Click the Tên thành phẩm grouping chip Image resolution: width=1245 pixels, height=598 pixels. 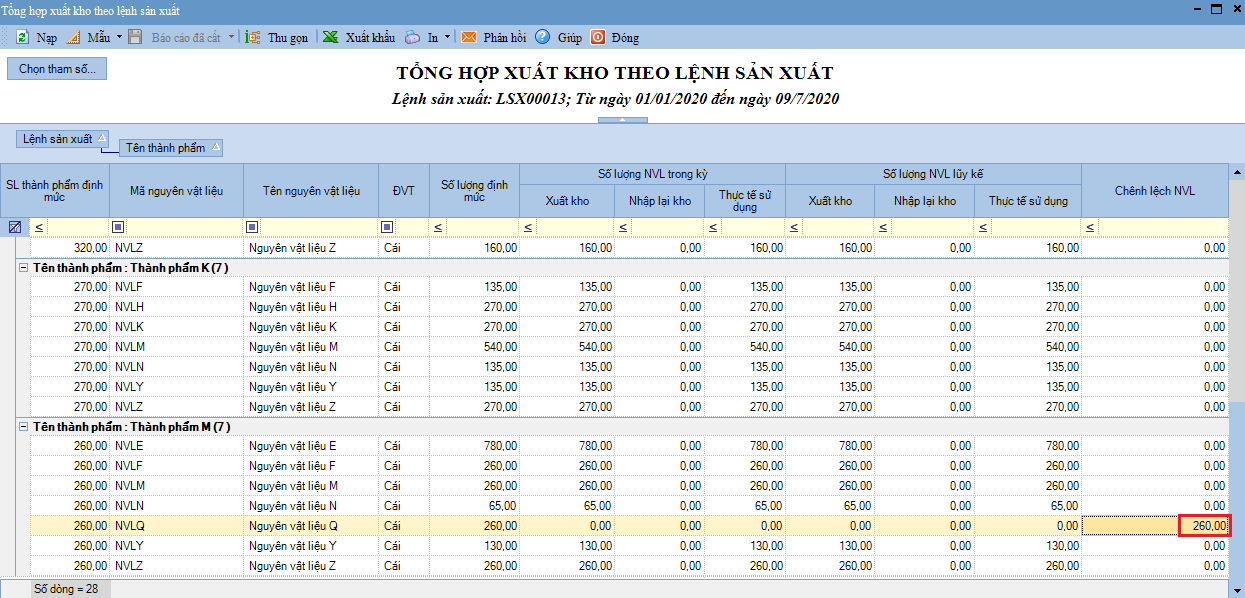[x=170, y=148]
